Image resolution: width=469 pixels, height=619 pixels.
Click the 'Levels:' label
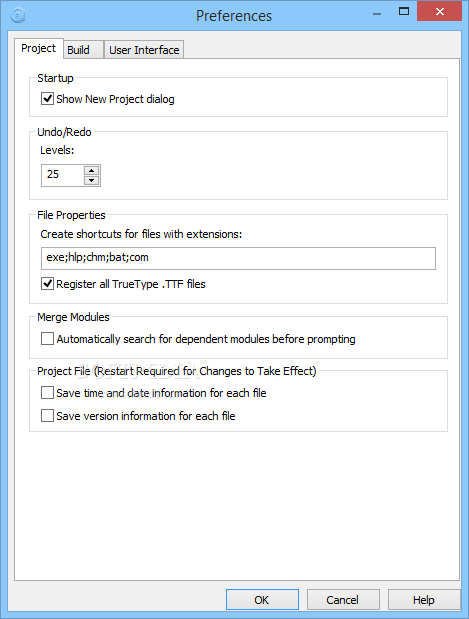click(57, 150)
